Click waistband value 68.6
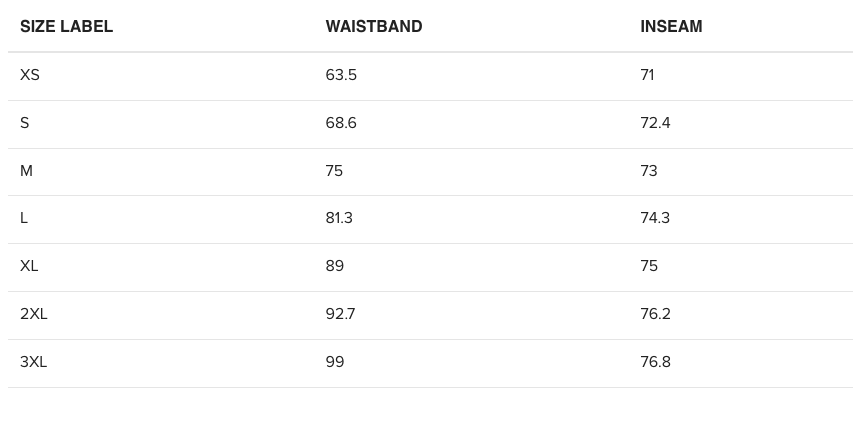Viewport: 863px width, 425px height. [x=341, y=123]
